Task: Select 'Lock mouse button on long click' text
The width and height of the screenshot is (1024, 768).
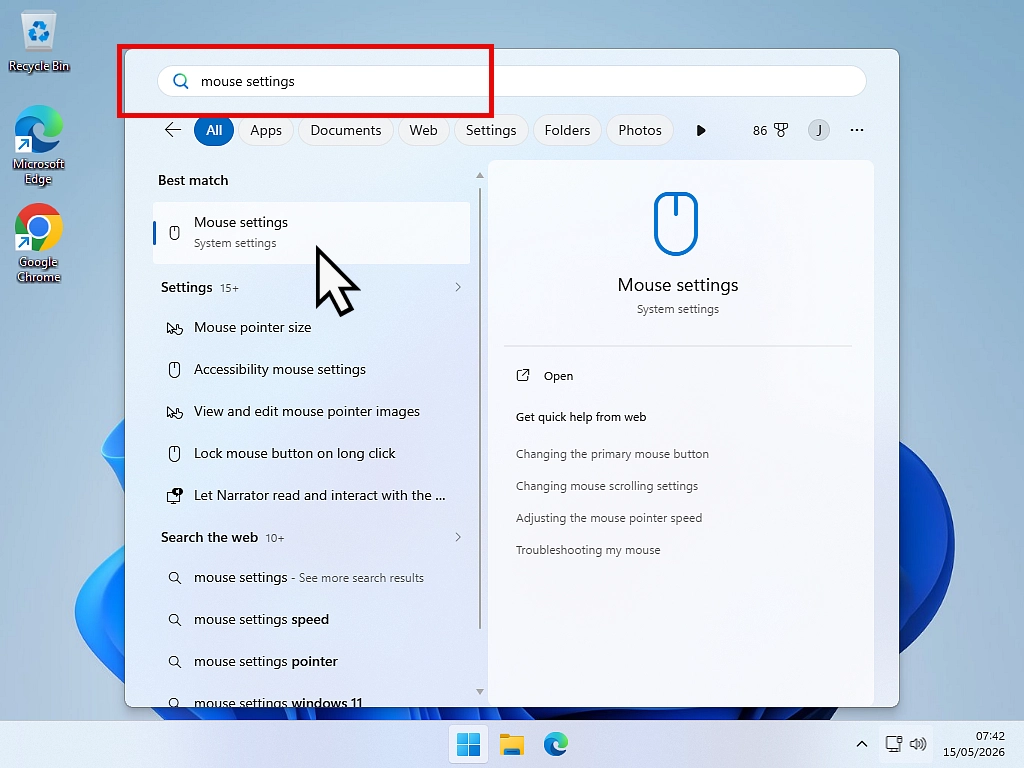Action: (x=295, y=453)
